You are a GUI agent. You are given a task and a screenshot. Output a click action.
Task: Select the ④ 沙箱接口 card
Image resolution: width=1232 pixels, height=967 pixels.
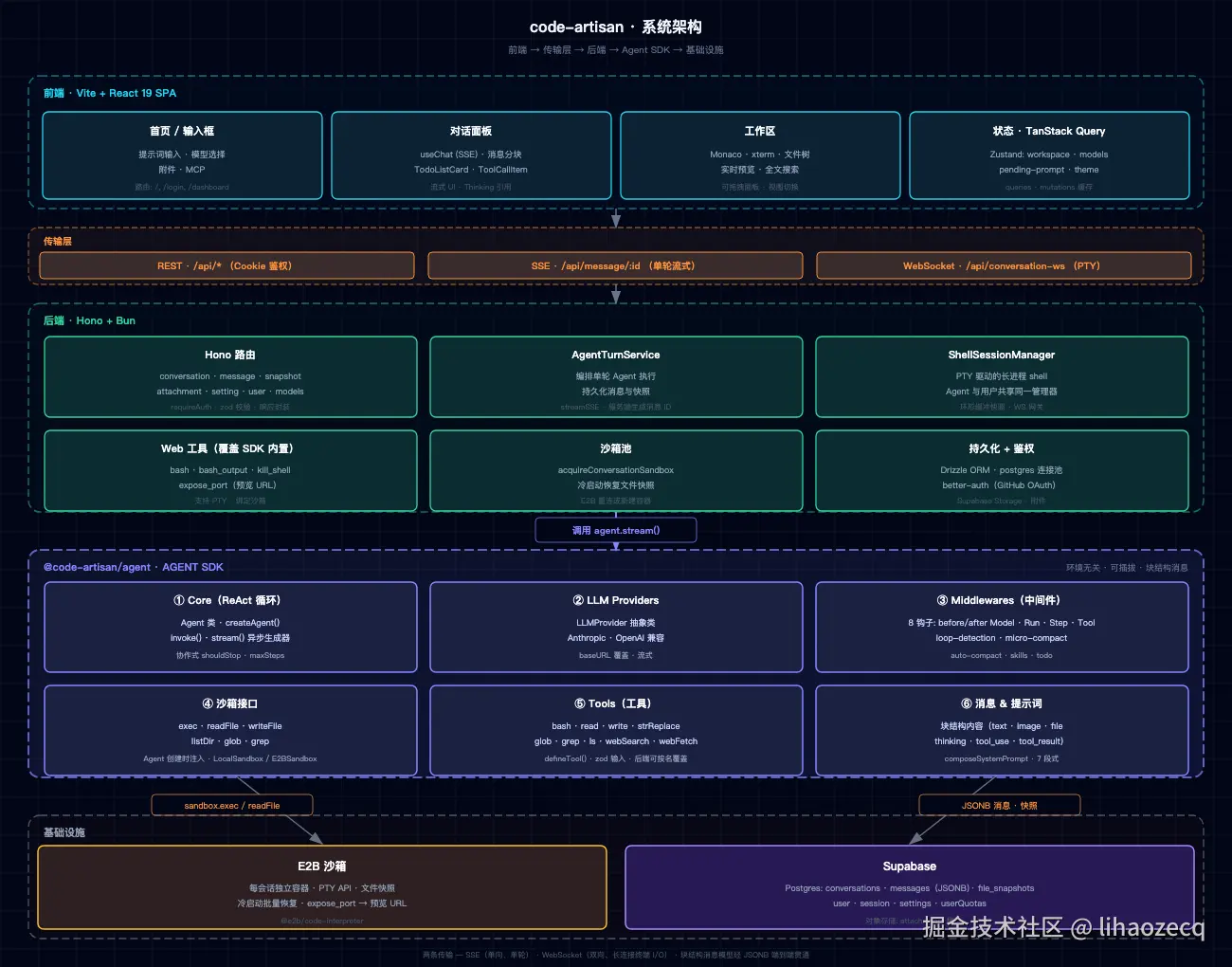pyautogui.click(x=230, y=730)
